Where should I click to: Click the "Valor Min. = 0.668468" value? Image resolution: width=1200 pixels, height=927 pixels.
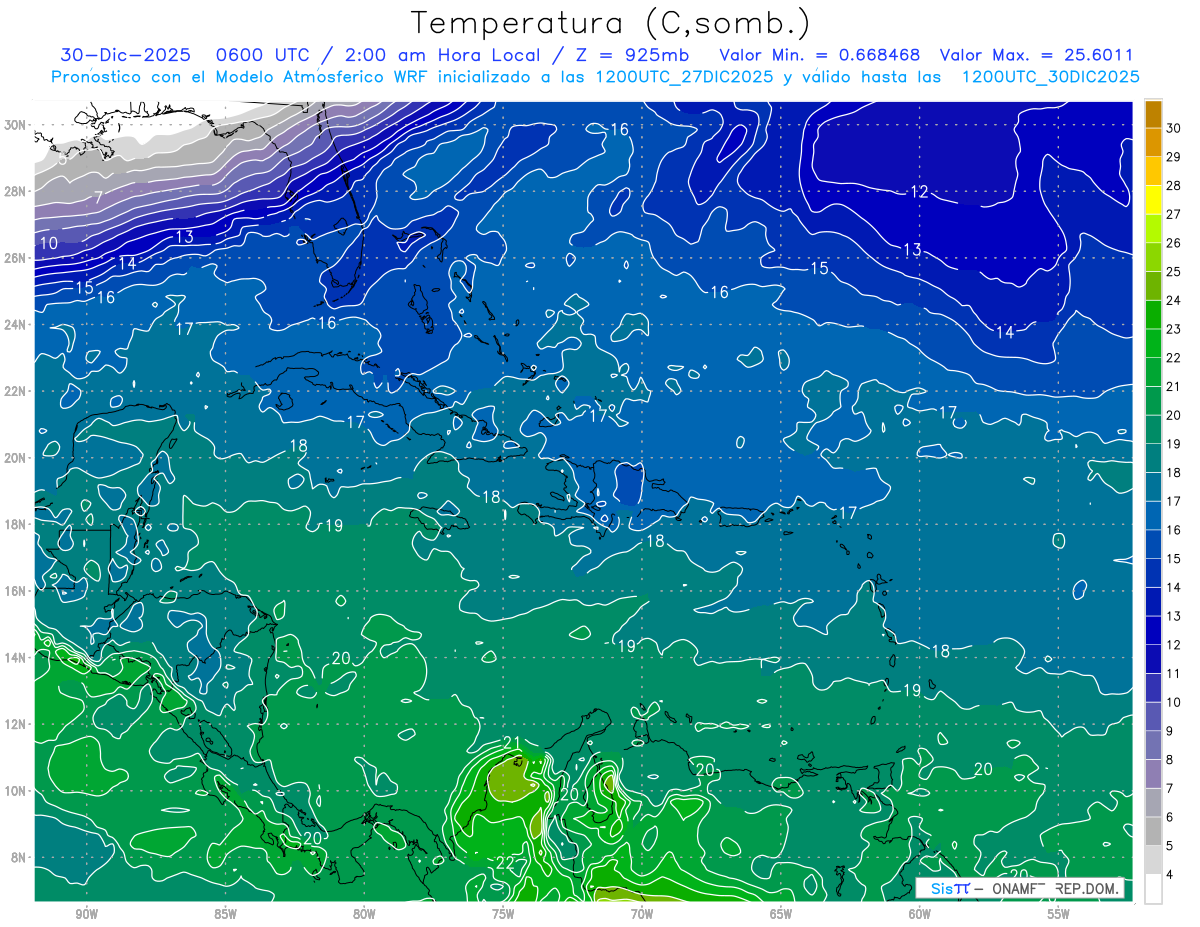click(820, 55)
